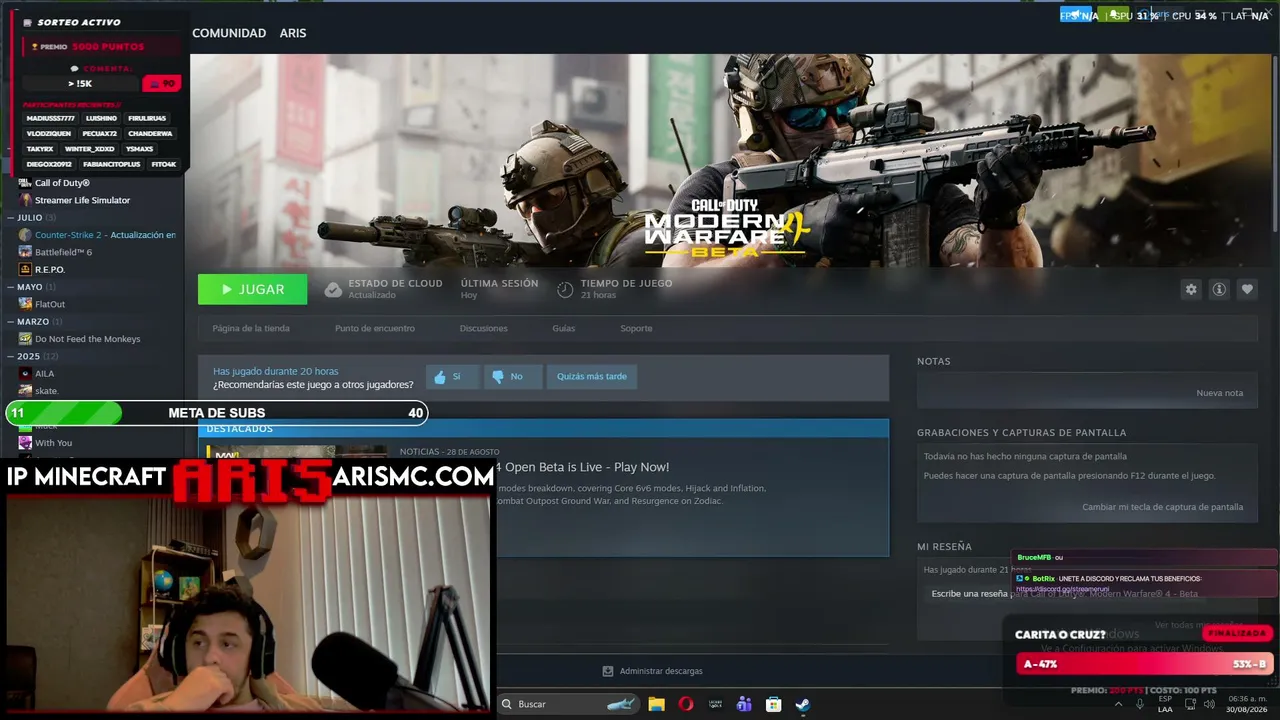Click Nueva nota button

point(1219,393)
